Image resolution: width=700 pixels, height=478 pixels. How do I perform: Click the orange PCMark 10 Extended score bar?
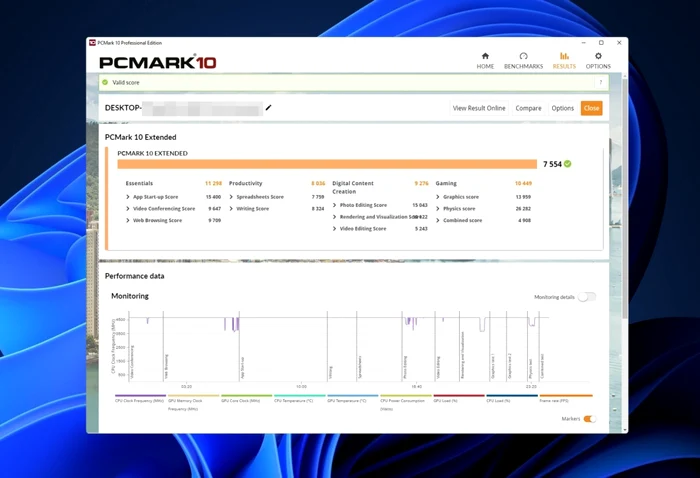327,164
